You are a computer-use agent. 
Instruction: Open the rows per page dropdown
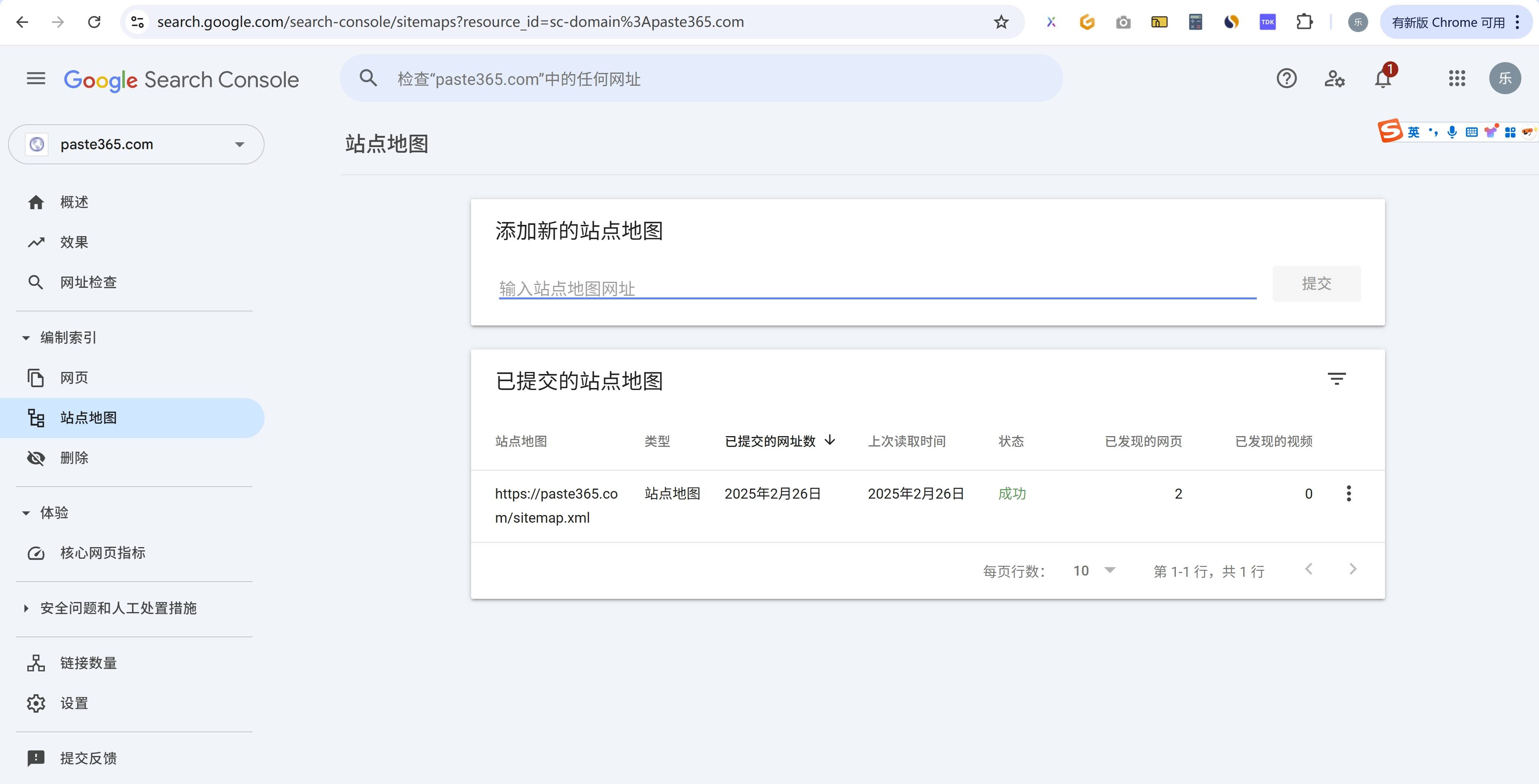click(x=1094, y=571)
